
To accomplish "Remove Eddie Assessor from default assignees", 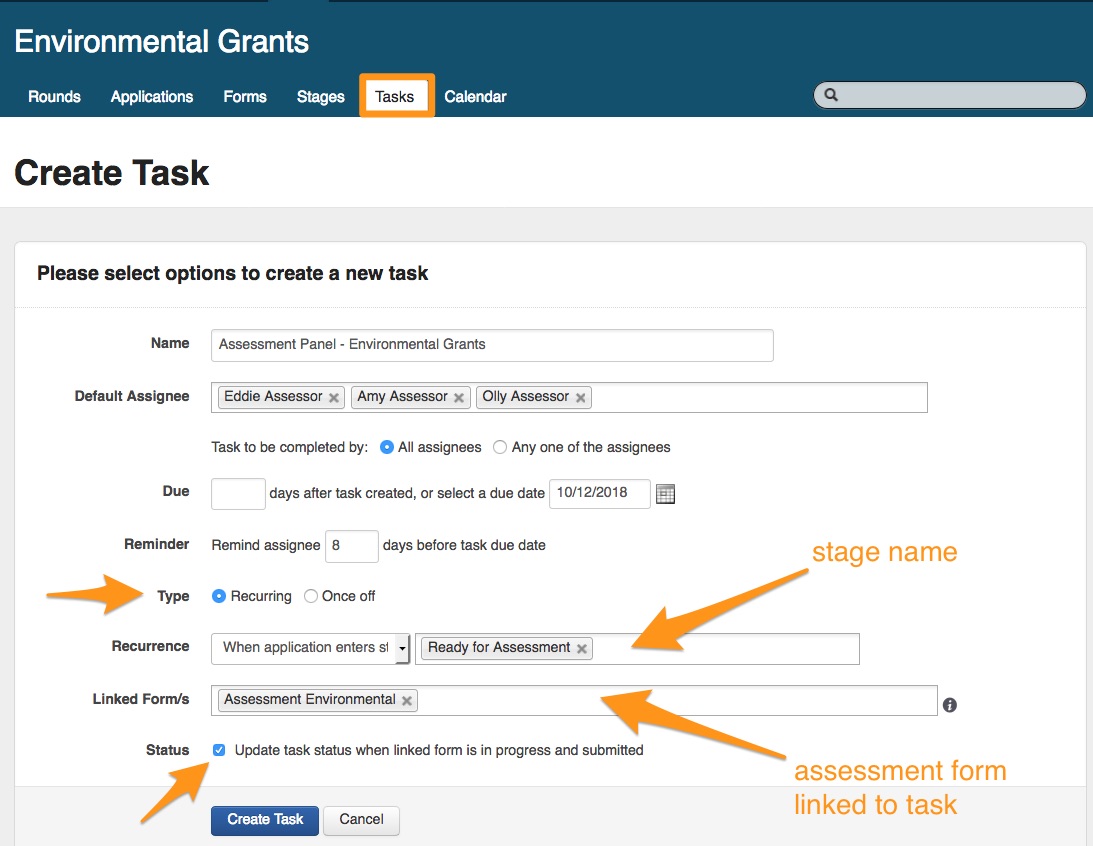I will 334,398.
